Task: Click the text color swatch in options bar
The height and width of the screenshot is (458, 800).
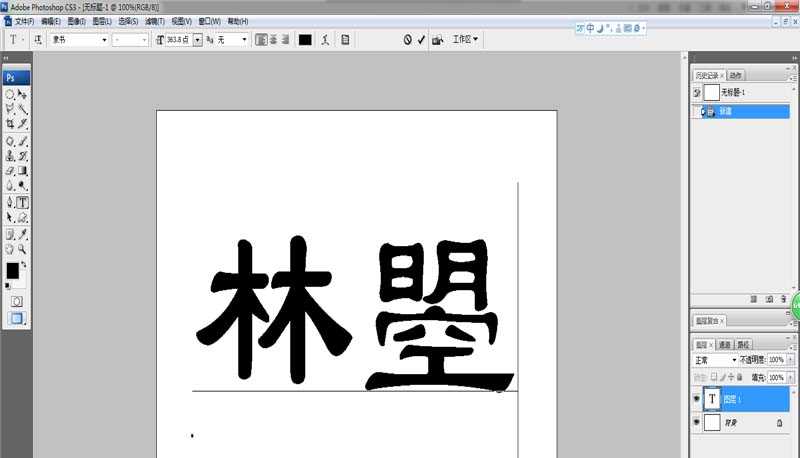Action: tap(305, 40)
